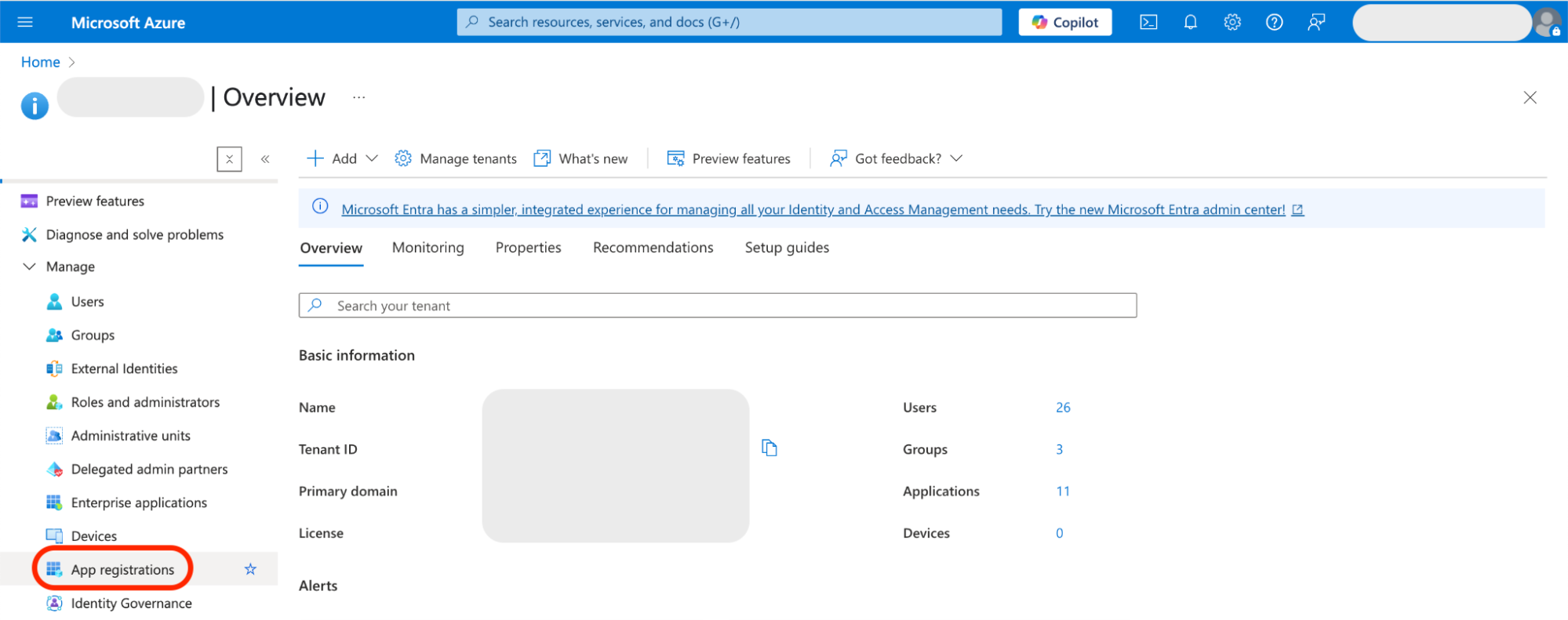Favorite App registrations with the star

[250, 569]
